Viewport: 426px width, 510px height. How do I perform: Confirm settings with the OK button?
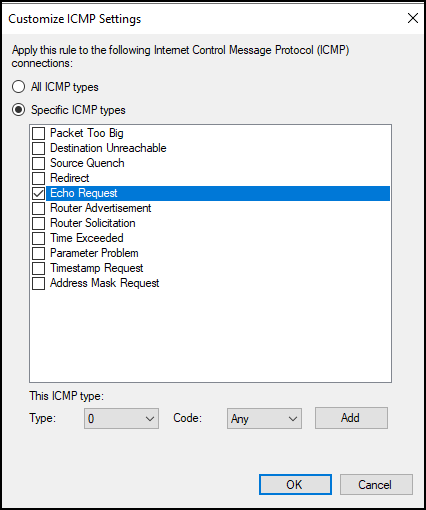pos(295,485)
